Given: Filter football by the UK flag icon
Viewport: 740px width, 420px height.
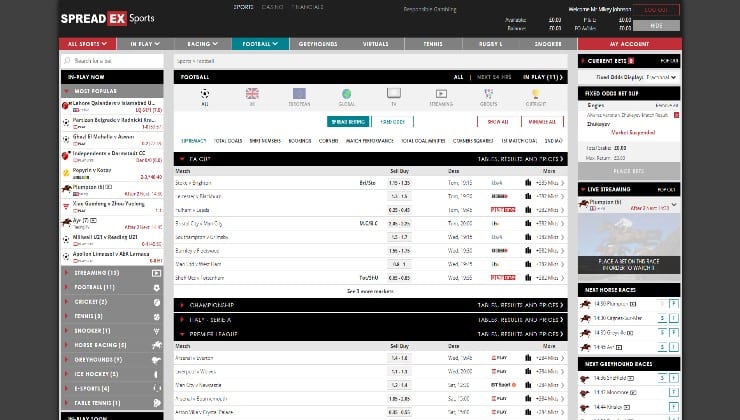Looking at the screenshot, I should 252,93.
